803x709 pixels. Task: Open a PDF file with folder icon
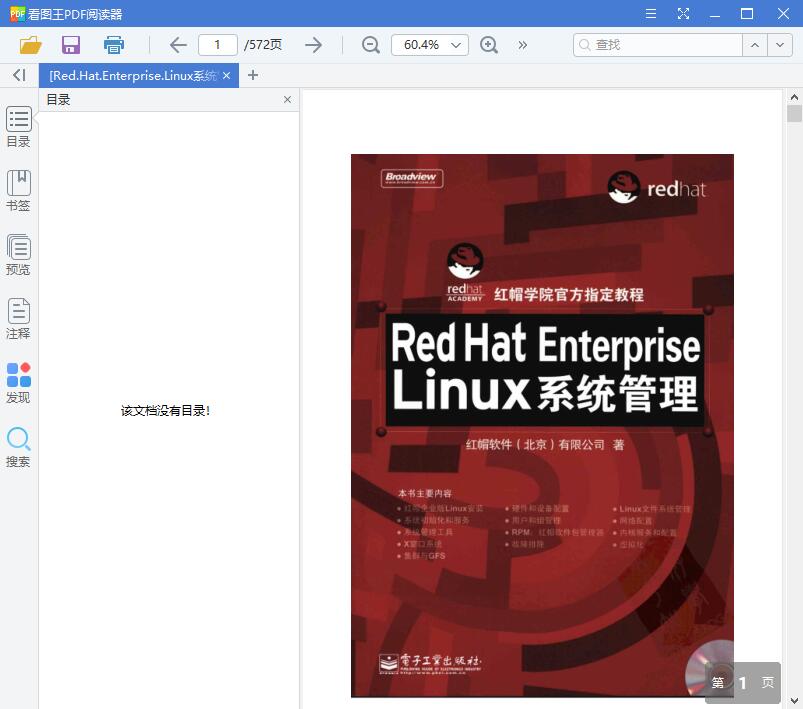click(30, 45)
